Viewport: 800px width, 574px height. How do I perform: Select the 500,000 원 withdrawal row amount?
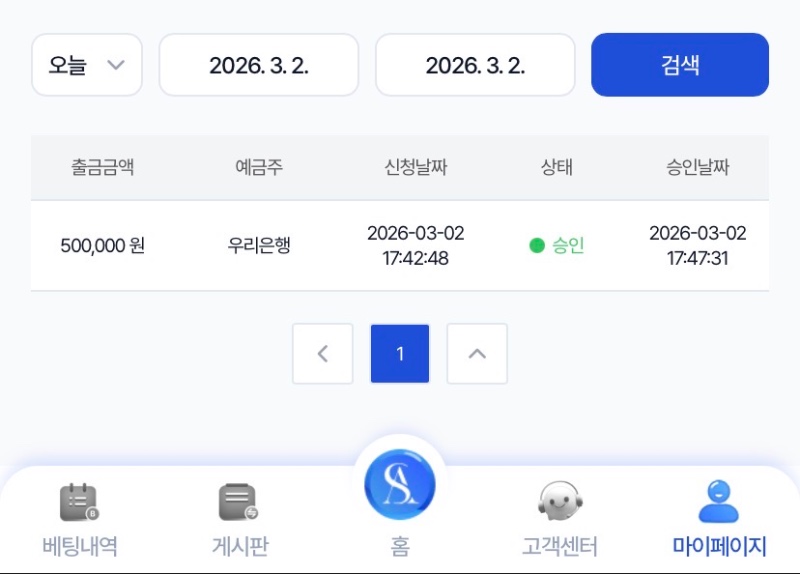(x=103, y=245)
